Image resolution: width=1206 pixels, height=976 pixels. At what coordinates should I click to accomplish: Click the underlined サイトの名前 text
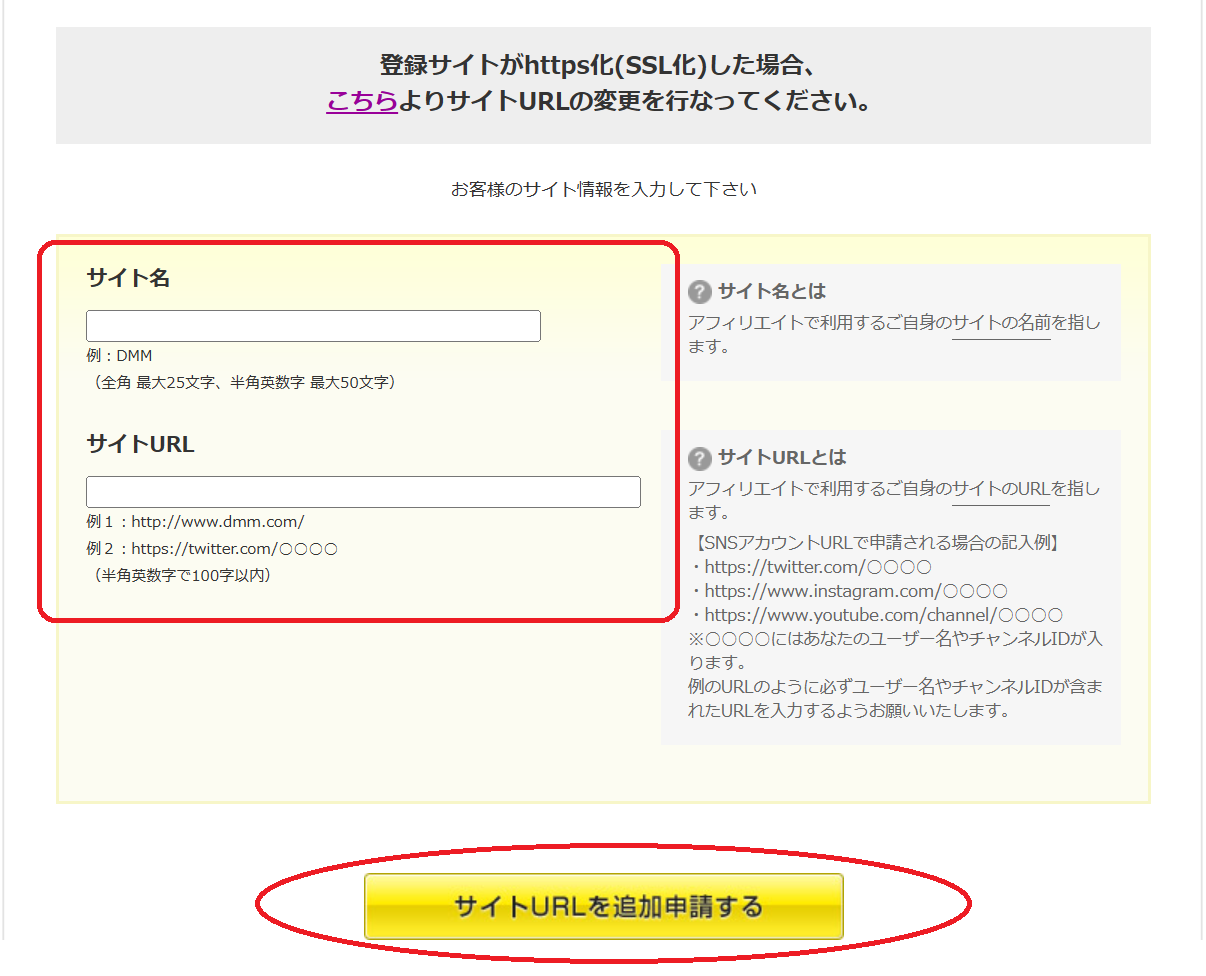click(x=1000, y=323)
